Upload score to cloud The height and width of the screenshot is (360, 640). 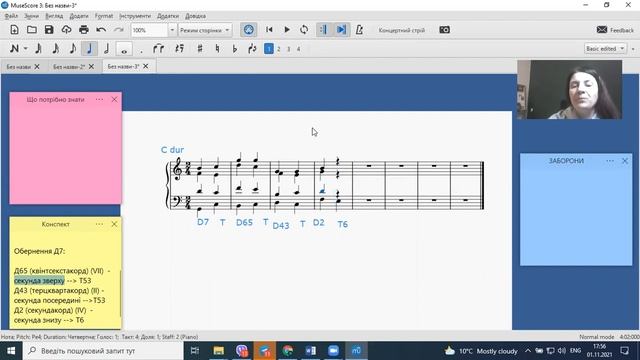coord(66,30)
